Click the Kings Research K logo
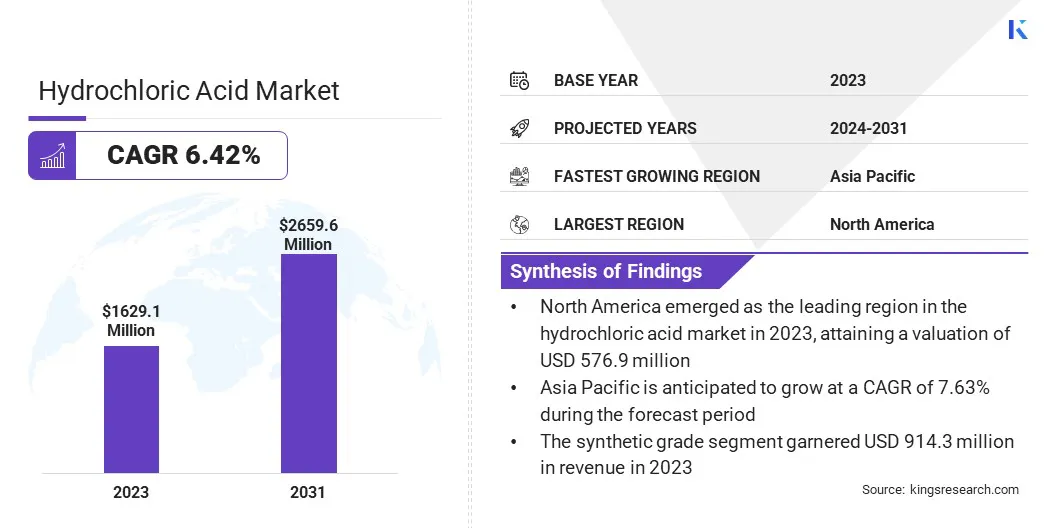 (1018, 29)
